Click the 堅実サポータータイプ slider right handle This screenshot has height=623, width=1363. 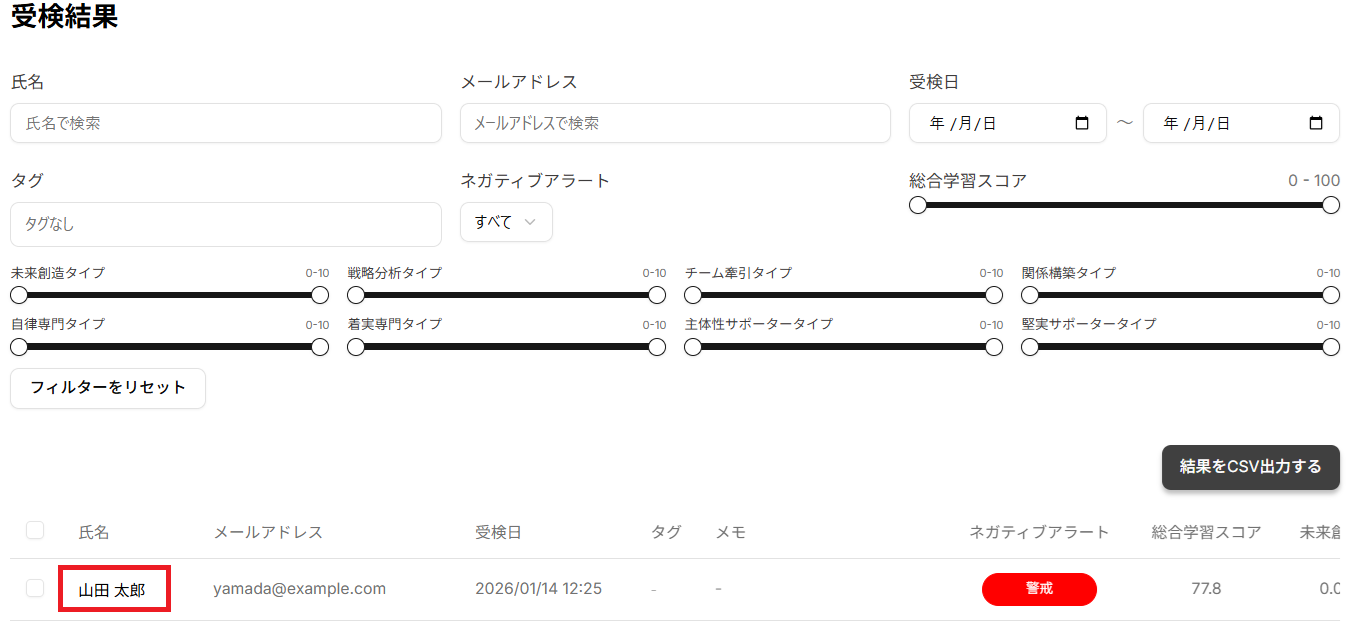coord(1331,347)
